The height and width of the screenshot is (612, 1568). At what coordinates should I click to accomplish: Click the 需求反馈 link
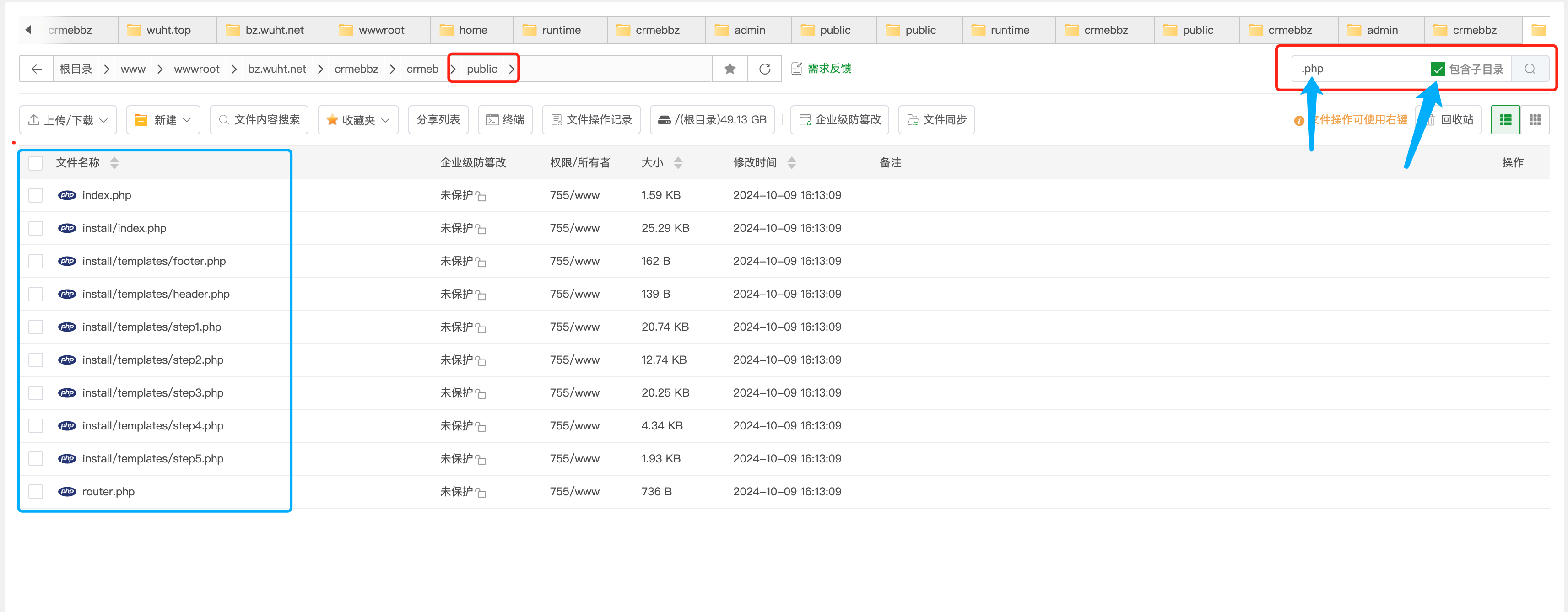[x=821, y=69]
